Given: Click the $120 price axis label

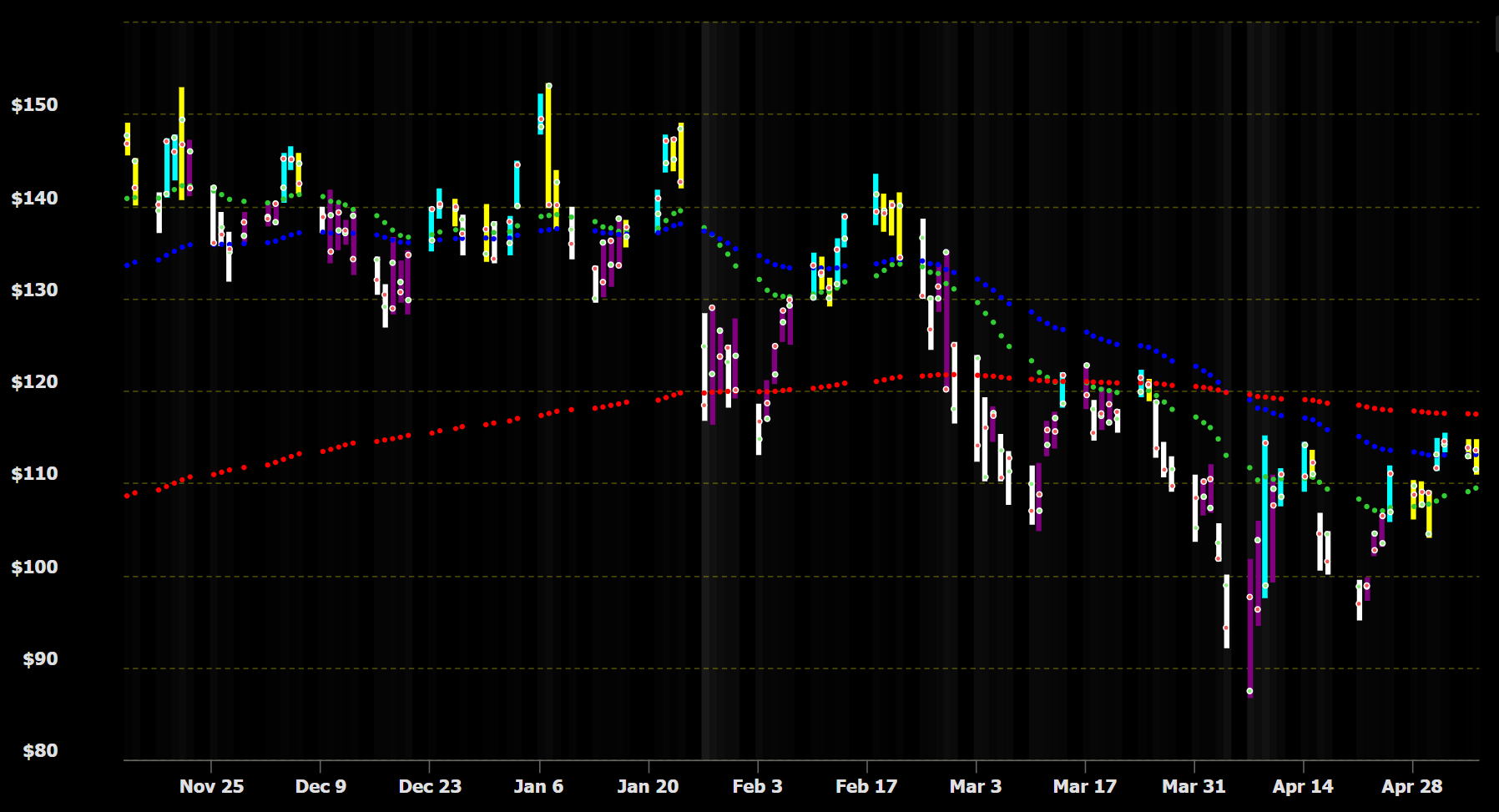Looking at the screenshot, I should (x=34, y=382).
